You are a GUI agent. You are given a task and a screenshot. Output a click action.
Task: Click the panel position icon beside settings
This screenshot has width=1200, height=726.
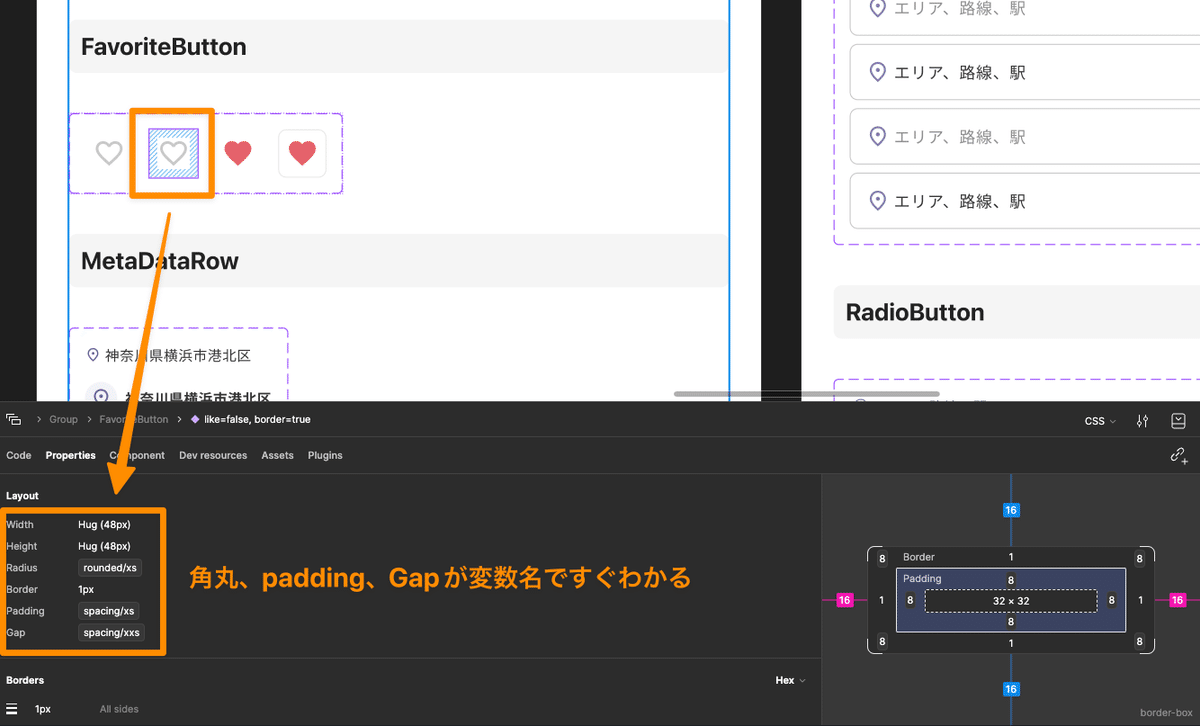(x=1178, y=421)
